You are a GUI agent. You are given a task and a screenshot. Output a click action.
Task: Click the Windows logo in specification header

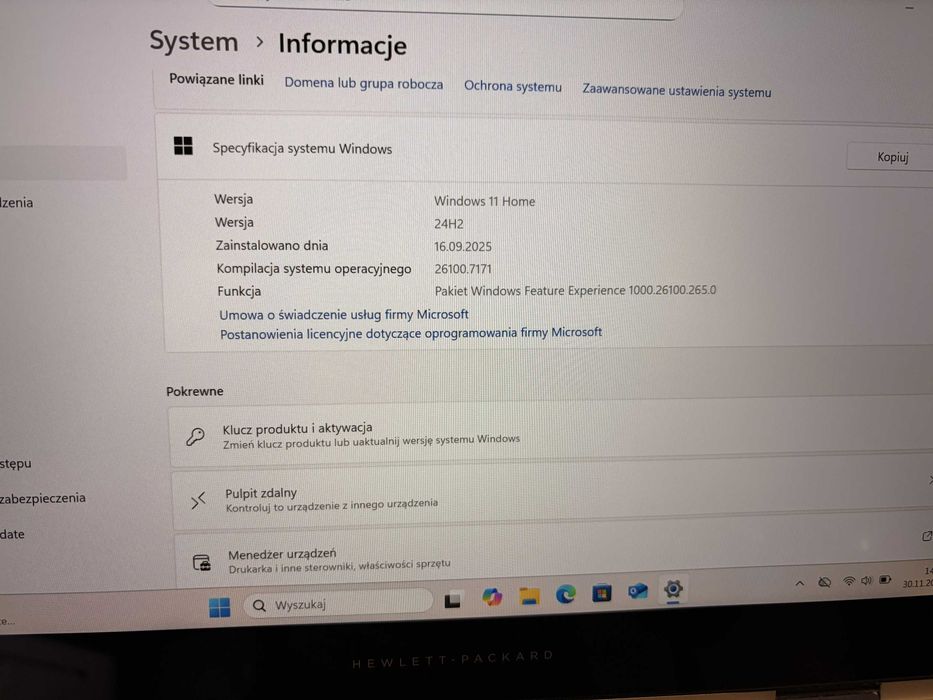pyautogui.click(x=183, y=145)
